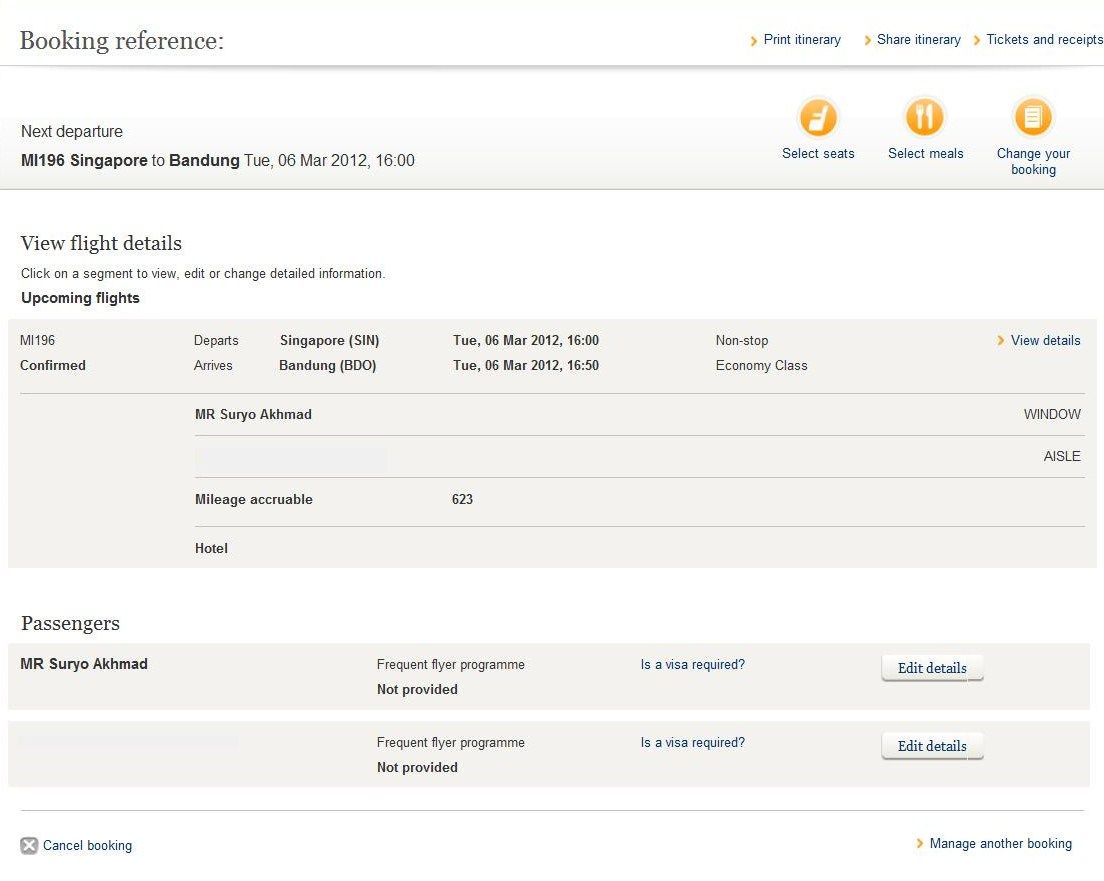Check visa requirement for Suryo Akhmad
Screen dimensions: 1104x881
[692, 665]
